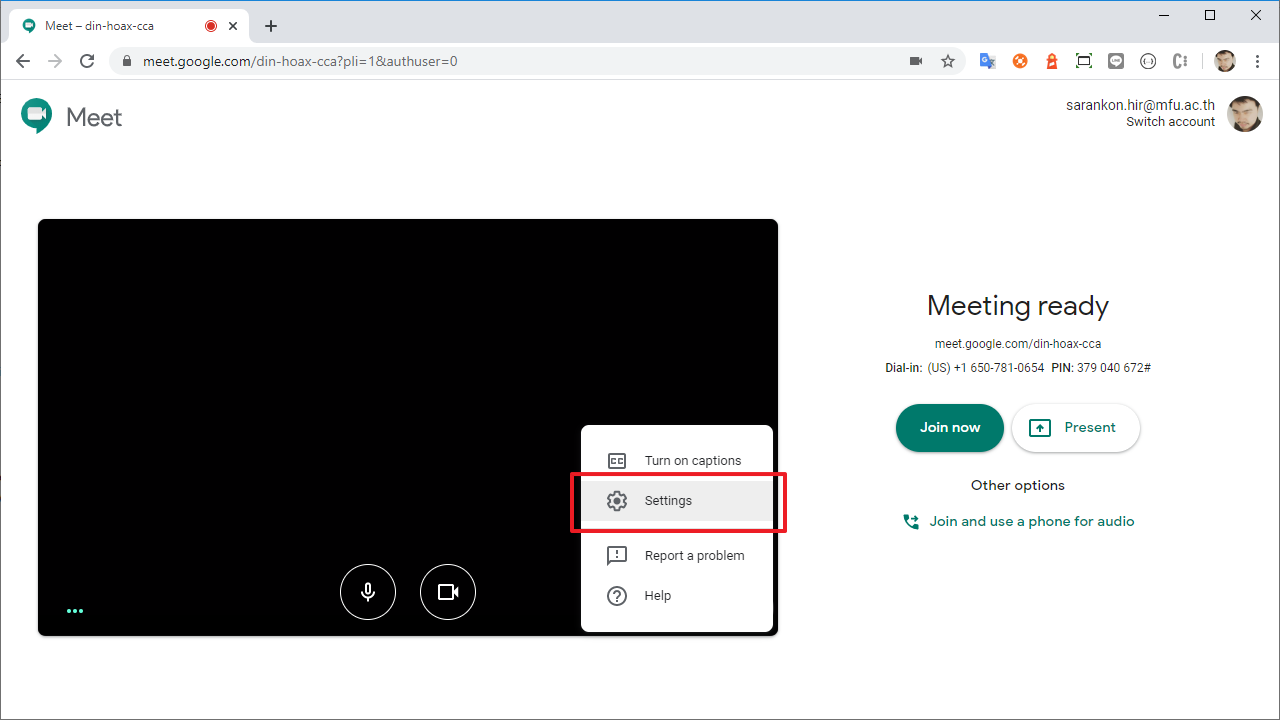The image size is (1280, 720).
Task: Bookmark this page with star icon
Action: (x=948, y=61)
